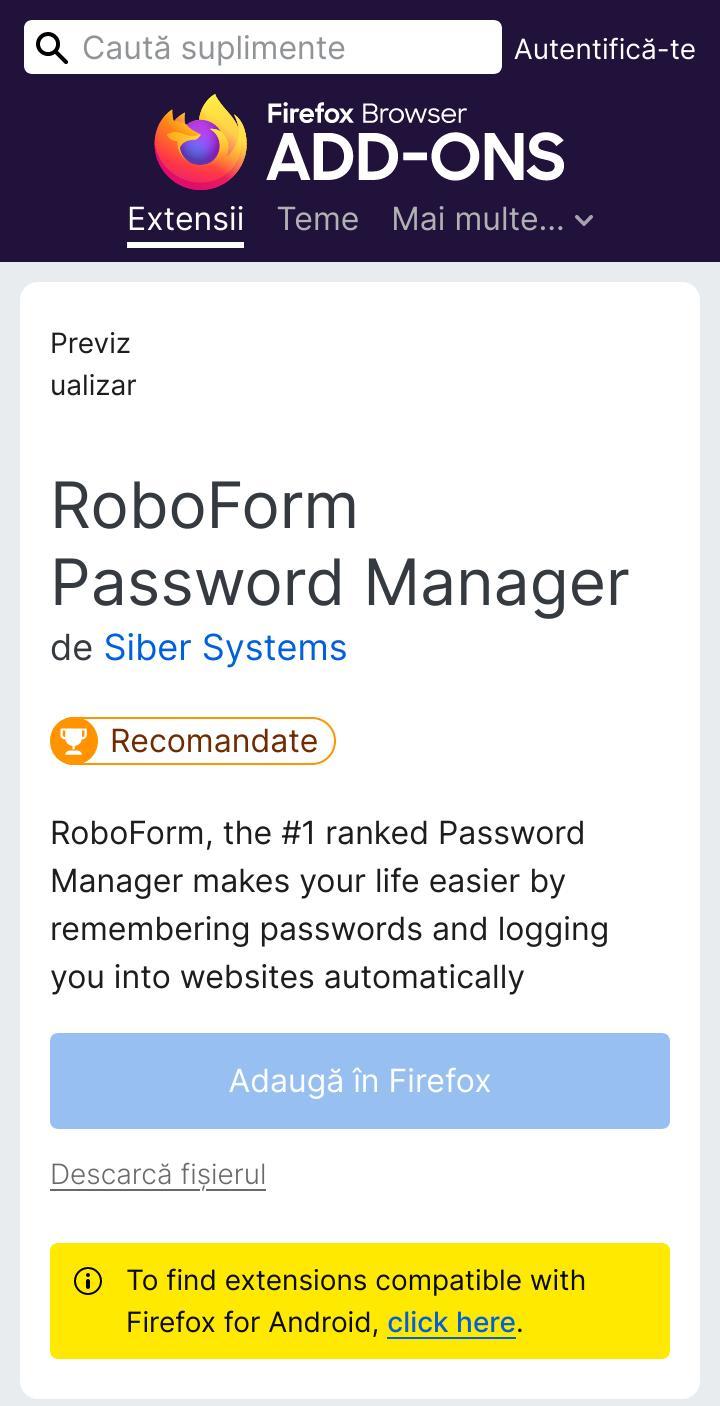The image size is (720, 1406).
Task: Follow the 'click here' Android link
Action: (x=451, y=1323)
